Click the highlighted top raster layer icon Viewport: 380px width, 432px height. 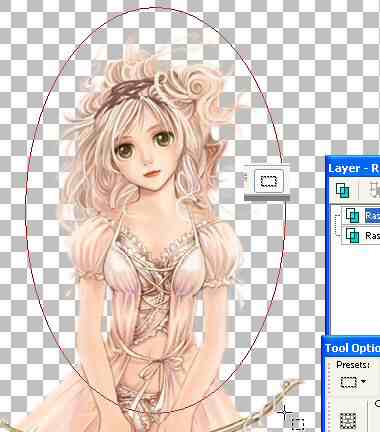tap(352, 215)
